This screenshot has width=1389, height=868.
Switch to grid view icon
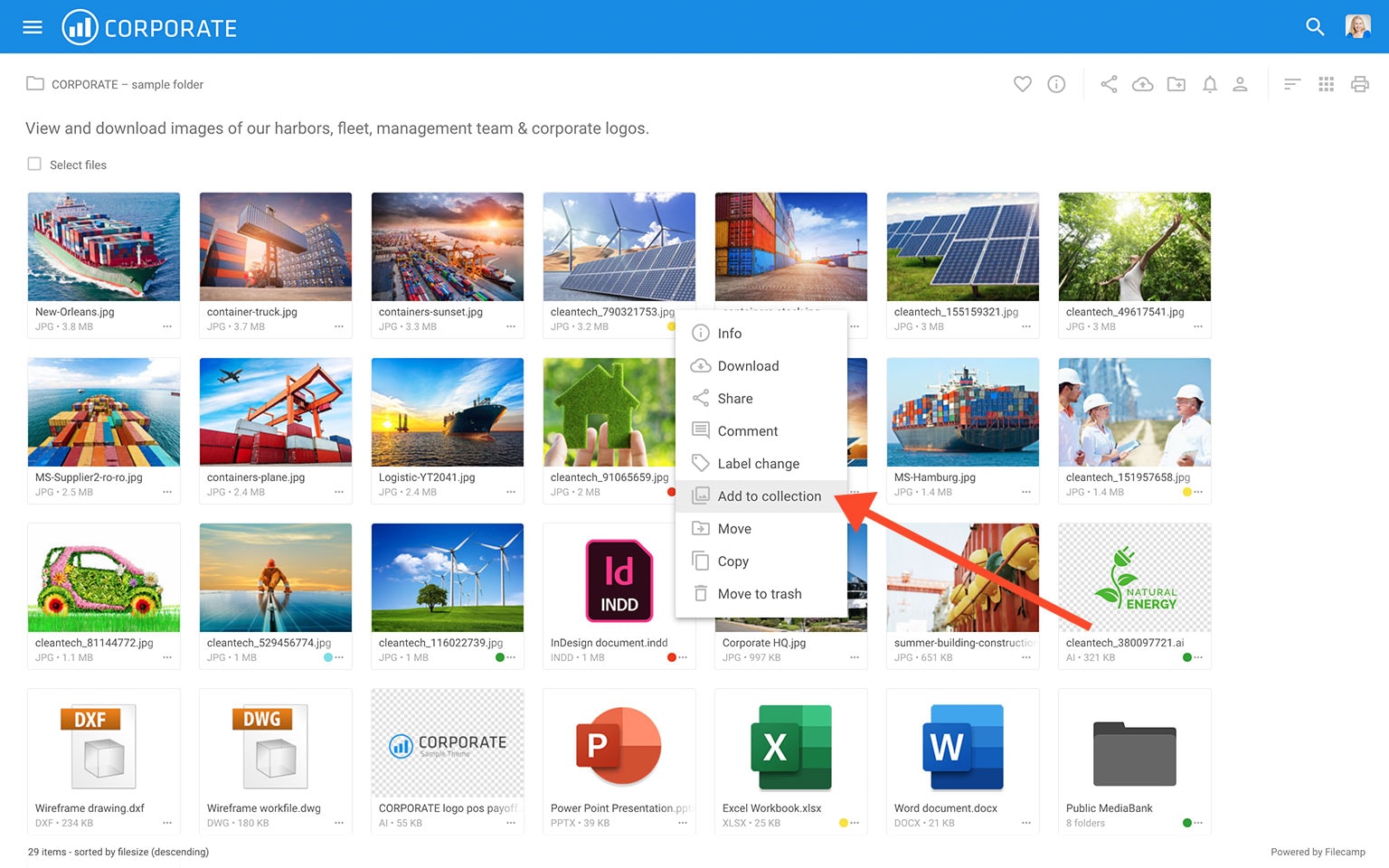[1327, 84]
